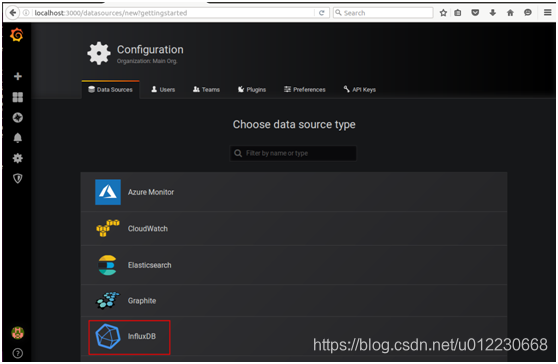Select InfluxDB data source
Screen dimensions: 558x364
294,336
